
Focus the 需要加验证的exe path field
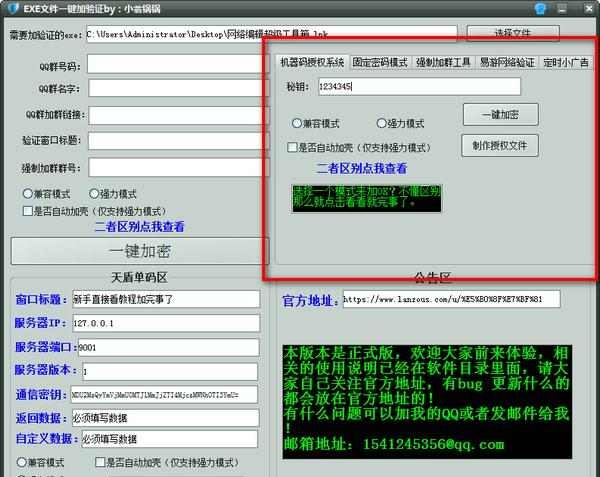(x=272, y=34)
